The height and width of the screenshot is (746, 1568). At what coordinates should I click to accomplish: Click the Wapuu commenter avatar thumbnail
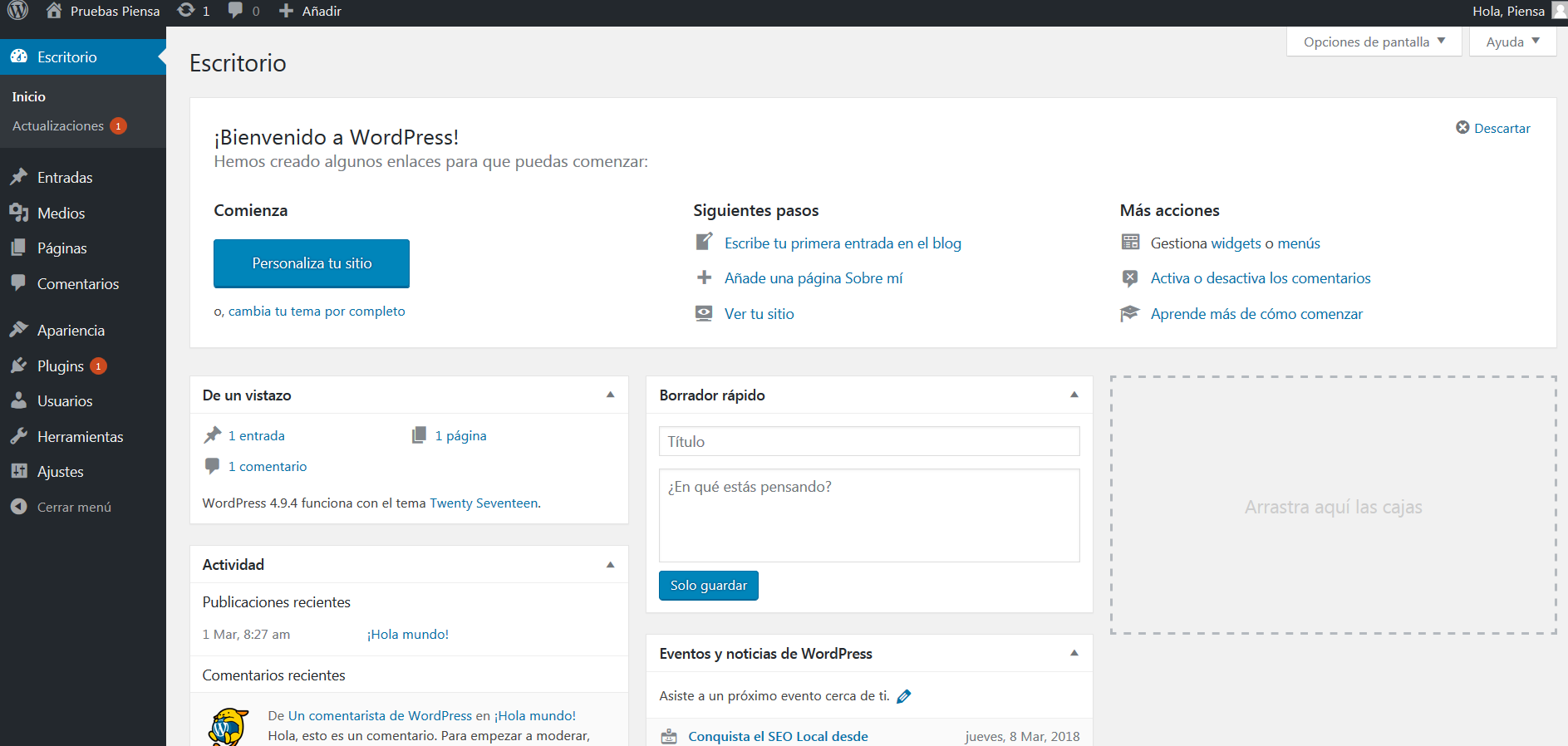[229, 727]
